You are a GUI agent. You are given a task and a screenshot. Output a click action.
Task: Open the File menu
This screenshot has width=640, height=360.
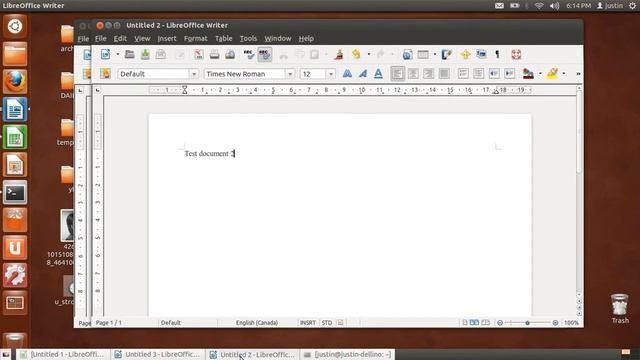[x=100, y=38]
